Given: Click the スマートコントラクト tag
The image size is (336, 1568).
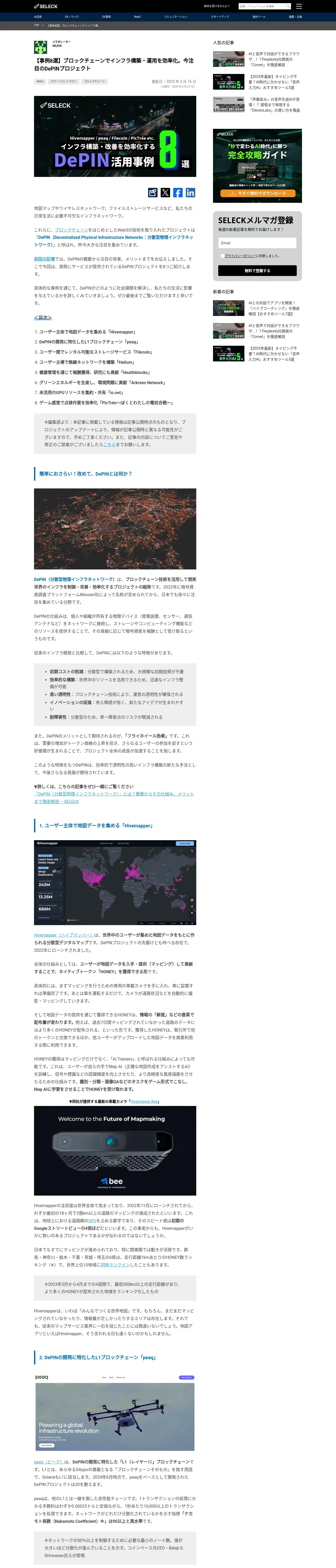Looking at the screenshot, I should (x=63, y=81).
